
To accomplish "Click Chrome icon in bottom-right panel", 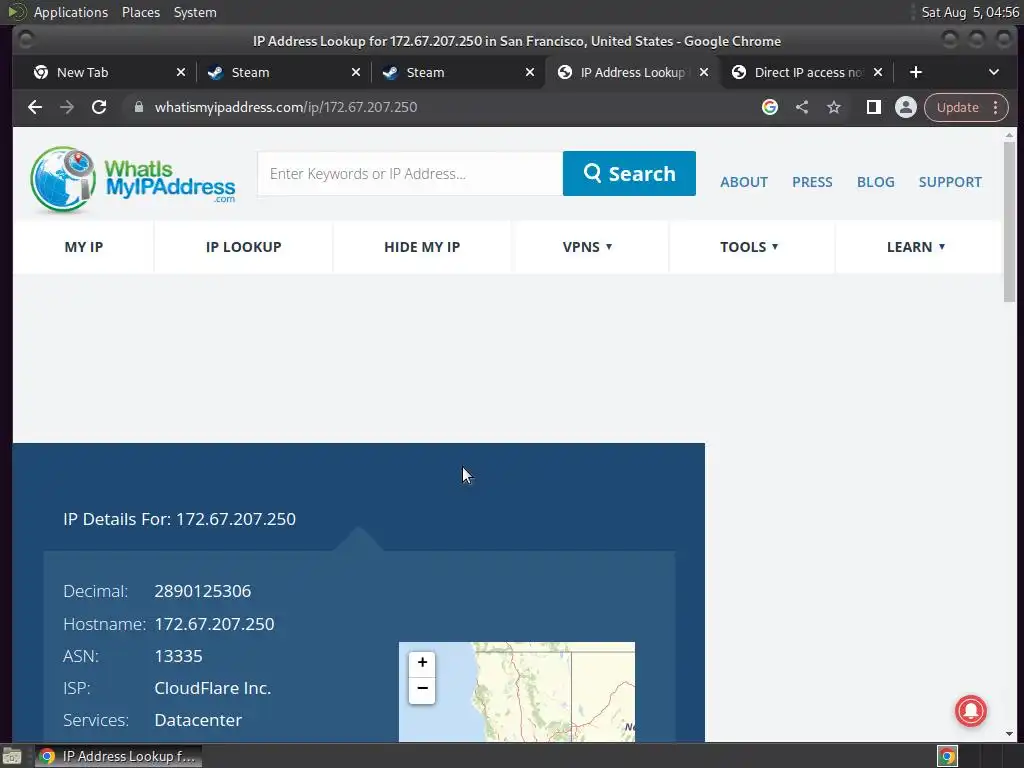I will point(947,756).
